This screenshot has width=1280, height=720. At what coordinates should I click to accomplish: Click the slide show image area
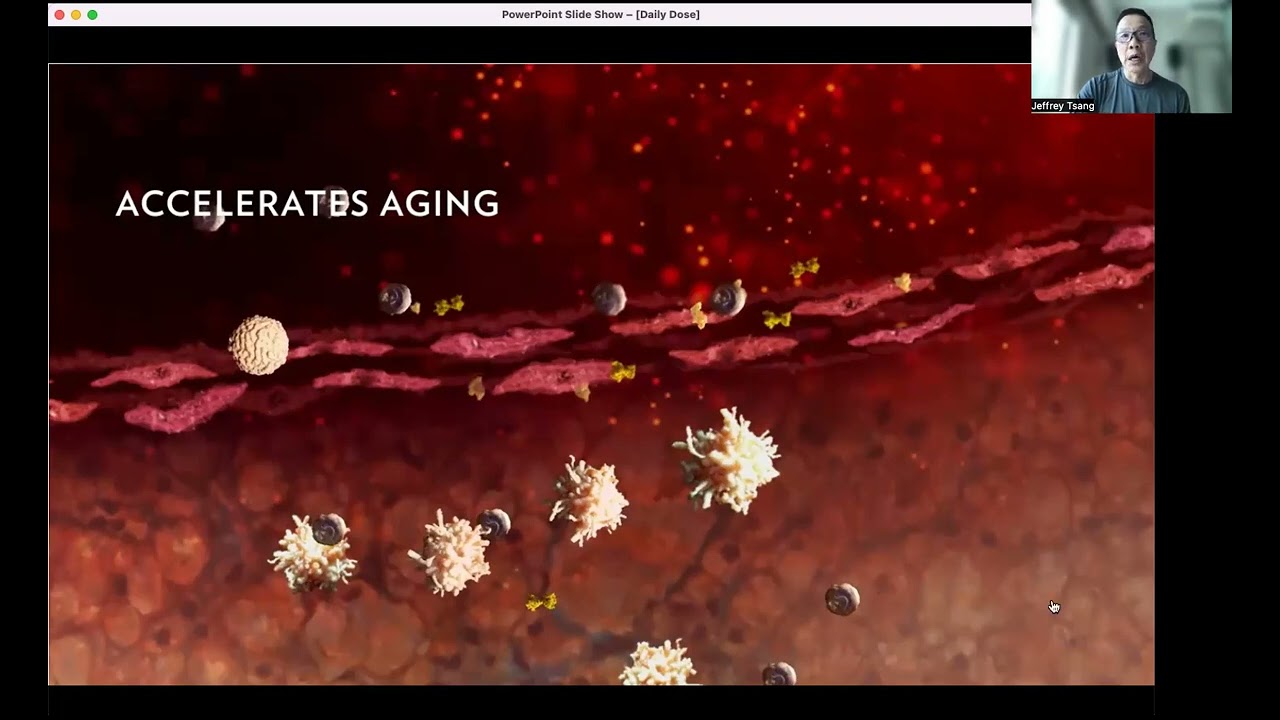click(601, 374)
